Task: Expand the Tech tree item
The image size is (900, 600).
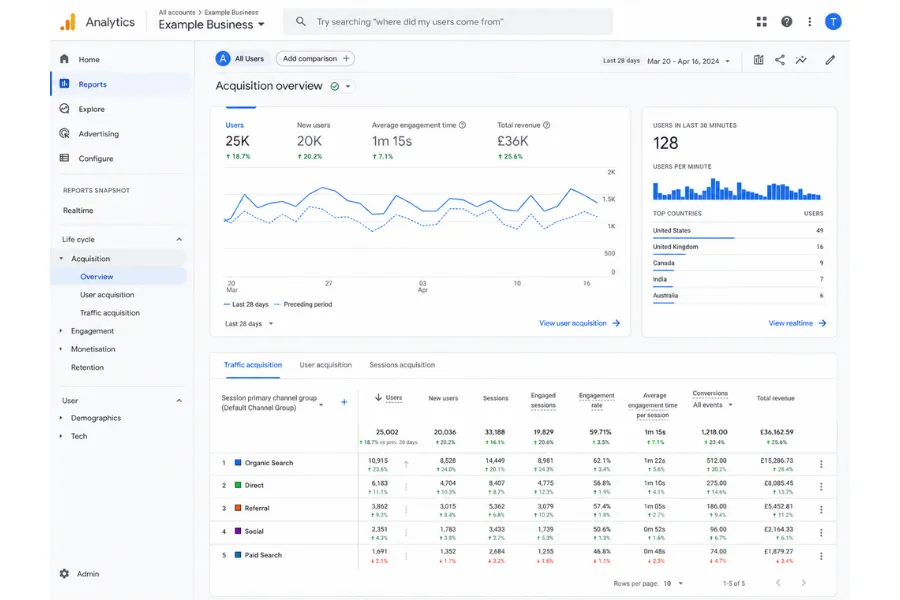Action: click(61, 436)
